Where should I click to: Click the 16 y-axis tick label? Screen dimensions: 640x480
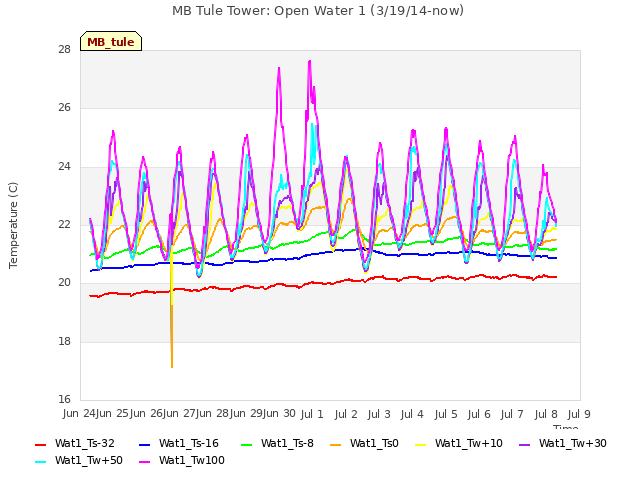(x=64, y=399)
